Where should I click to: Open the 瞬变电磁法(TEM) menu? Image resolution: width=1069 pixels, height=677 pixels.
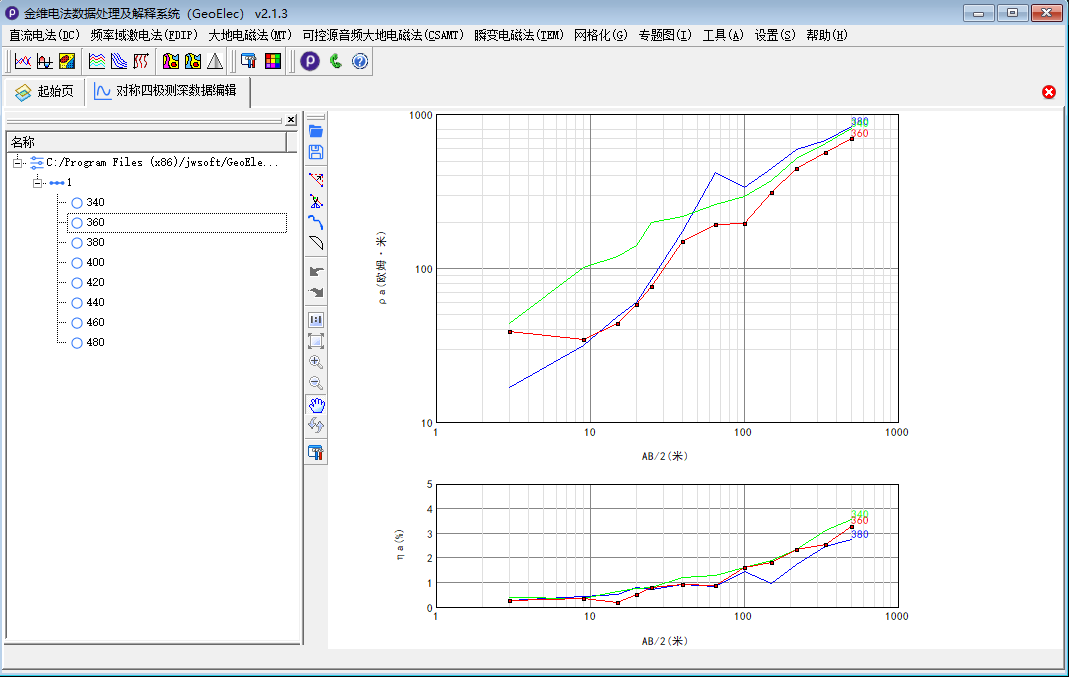pos(519,35)
